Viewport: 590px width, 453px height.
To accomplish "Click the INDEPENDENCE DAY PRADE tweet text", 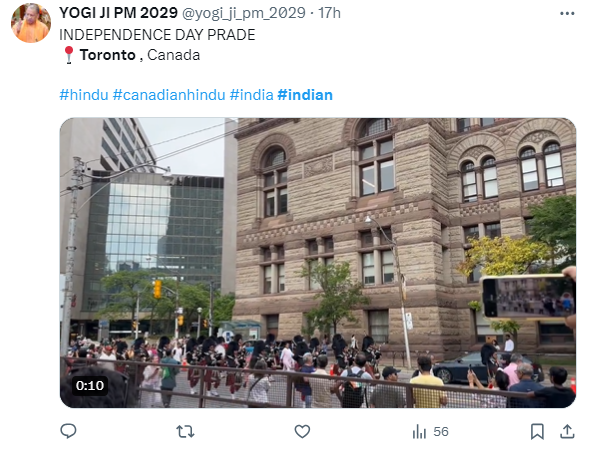I will tap(157, 35).
